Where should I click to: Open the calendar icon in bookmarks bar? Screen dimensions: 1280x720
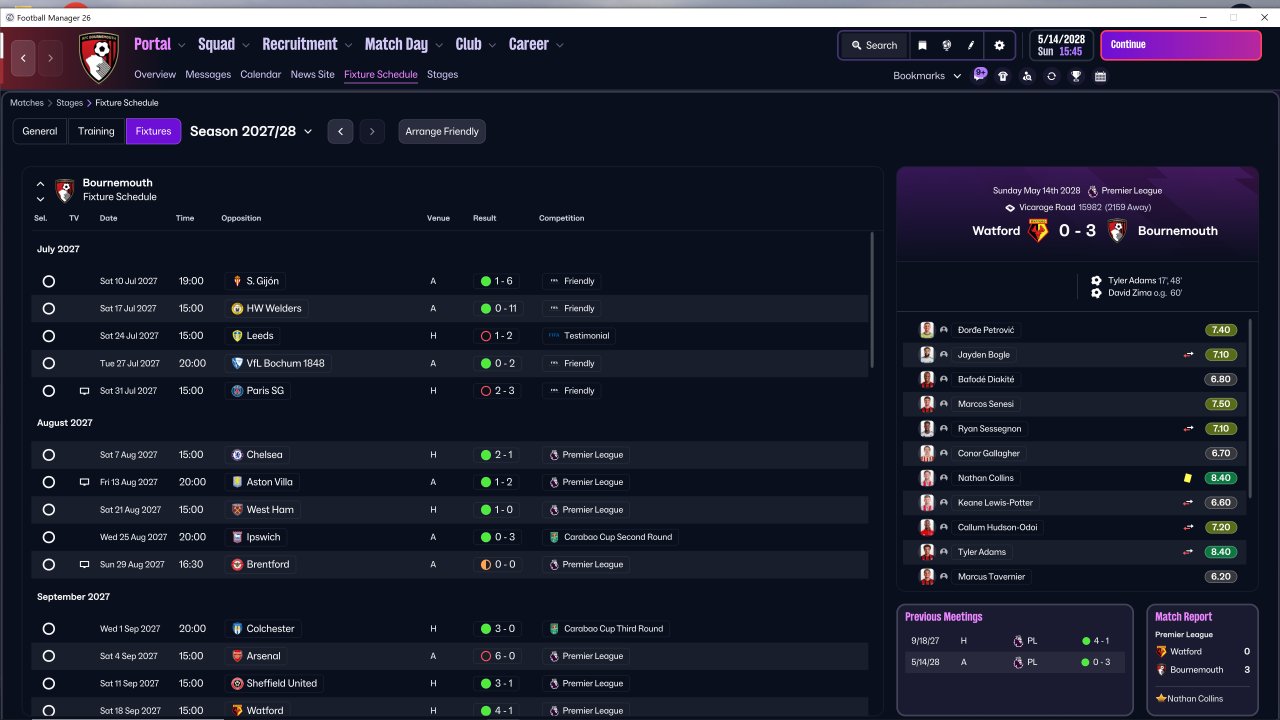click(1100, 76)
